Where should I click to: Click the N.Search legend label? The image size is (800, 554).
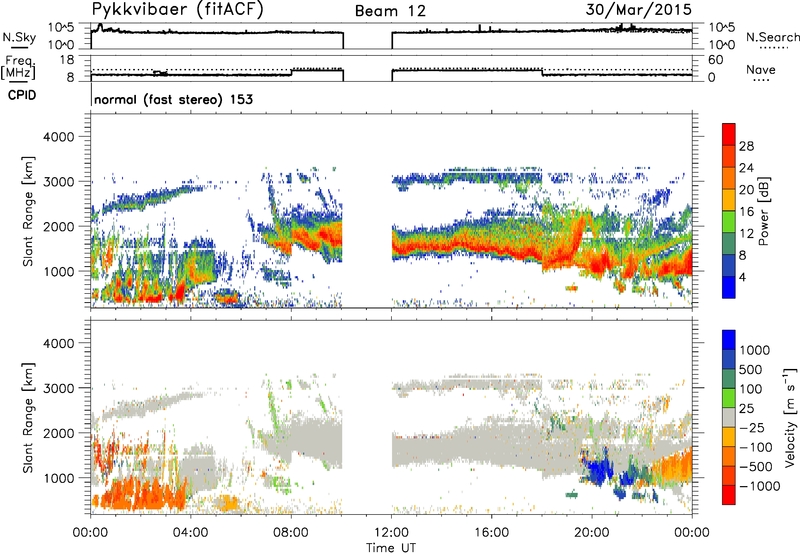[772, 37]
